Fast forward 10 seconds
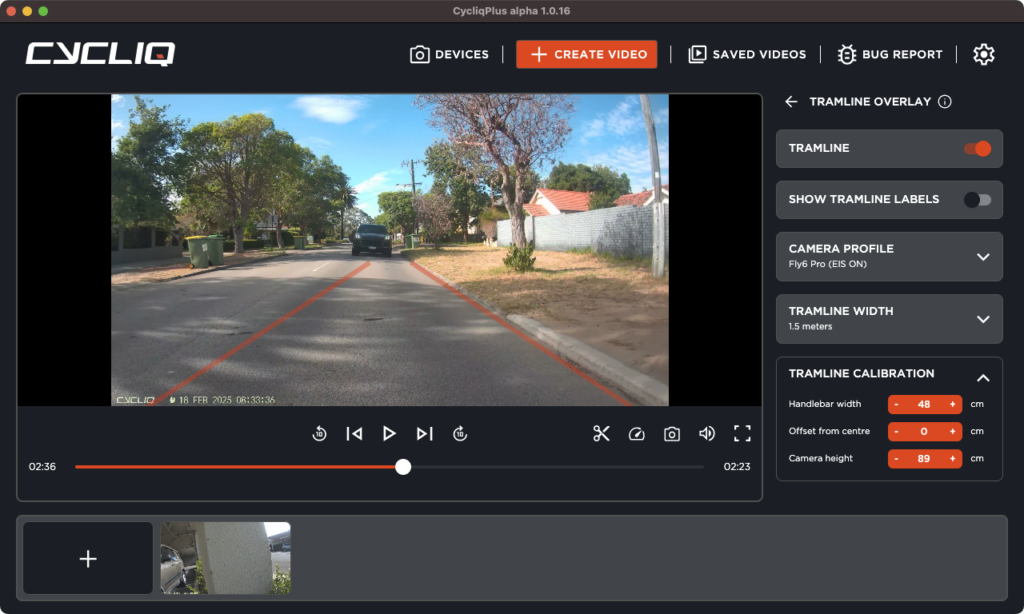The height and width of the screenshot is (614, 1024). (x=460, y=433)
